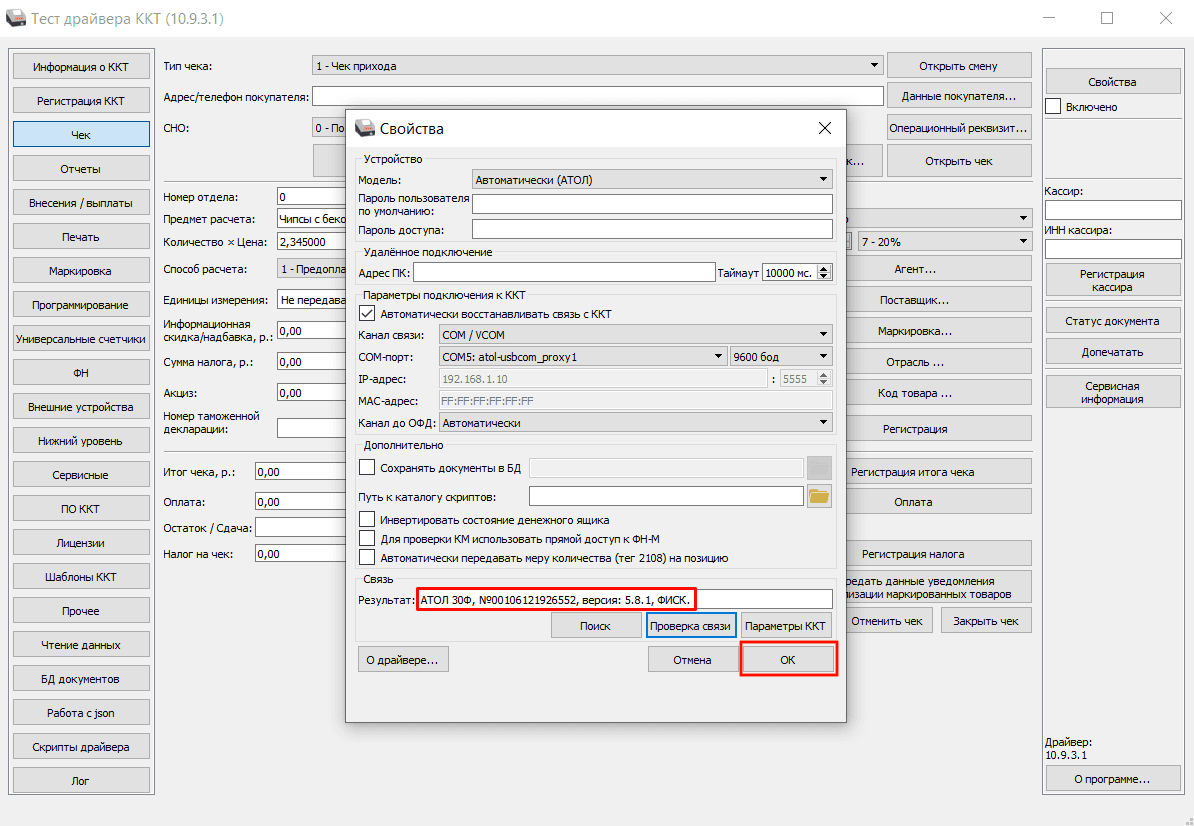Check 'Инвертировать состояние денежного ящика'

(367, 520)
